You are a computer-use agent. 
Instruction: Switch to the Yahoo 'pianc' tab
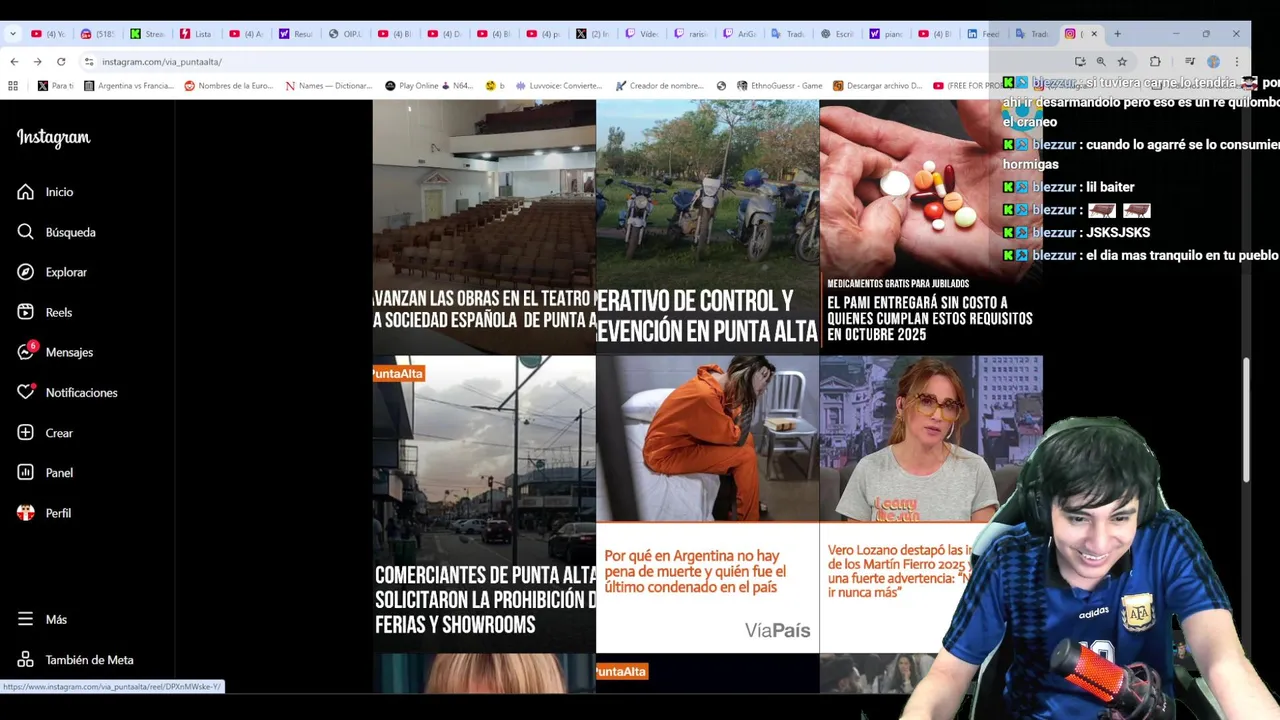pos(886,34)
